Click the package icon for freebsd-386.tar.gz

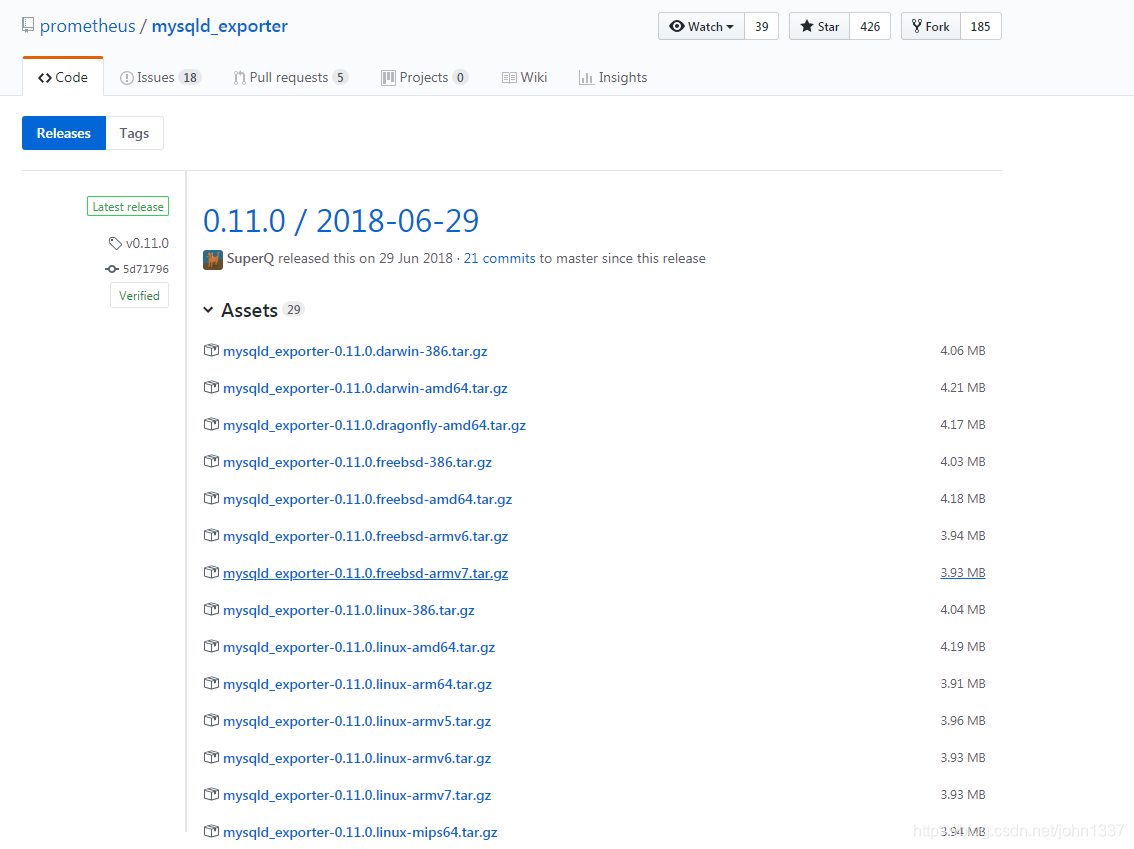point(211,461)
